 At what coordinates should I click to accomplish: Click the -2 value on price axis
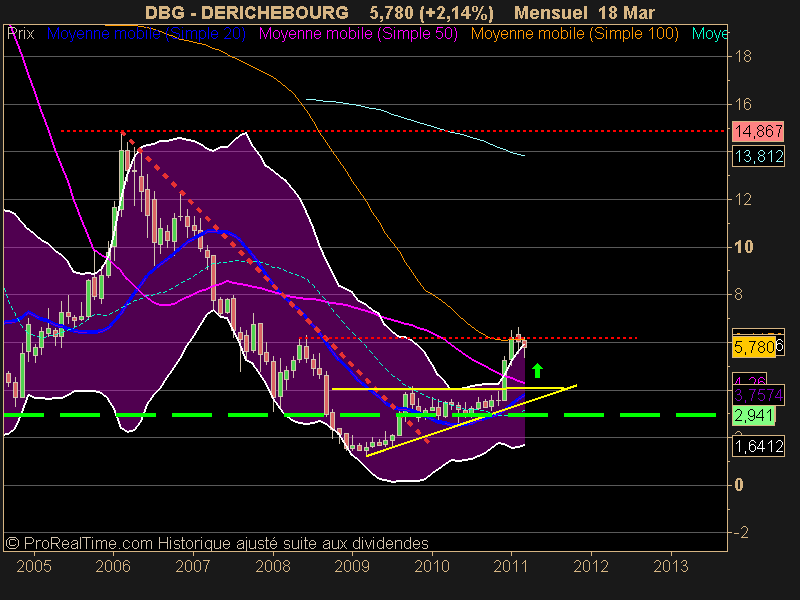741,532
